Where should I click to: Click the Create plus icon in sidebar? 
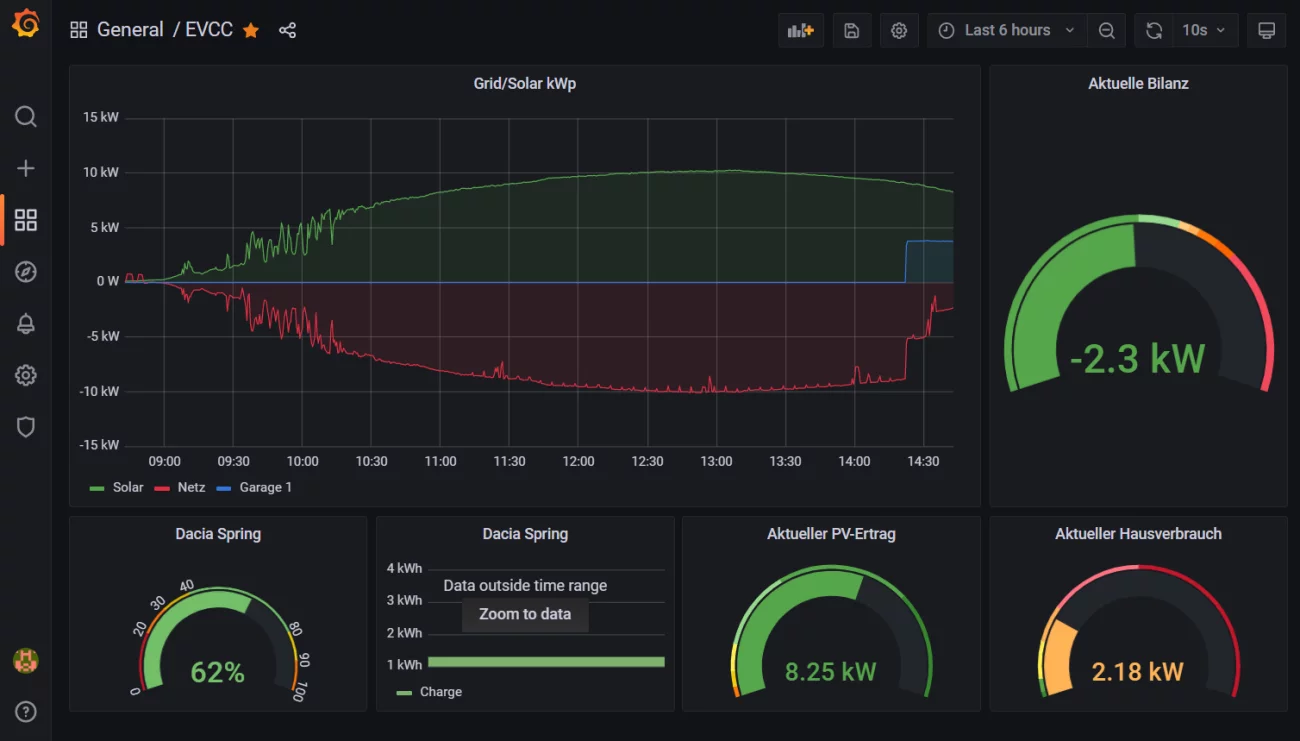coord(26,168)
